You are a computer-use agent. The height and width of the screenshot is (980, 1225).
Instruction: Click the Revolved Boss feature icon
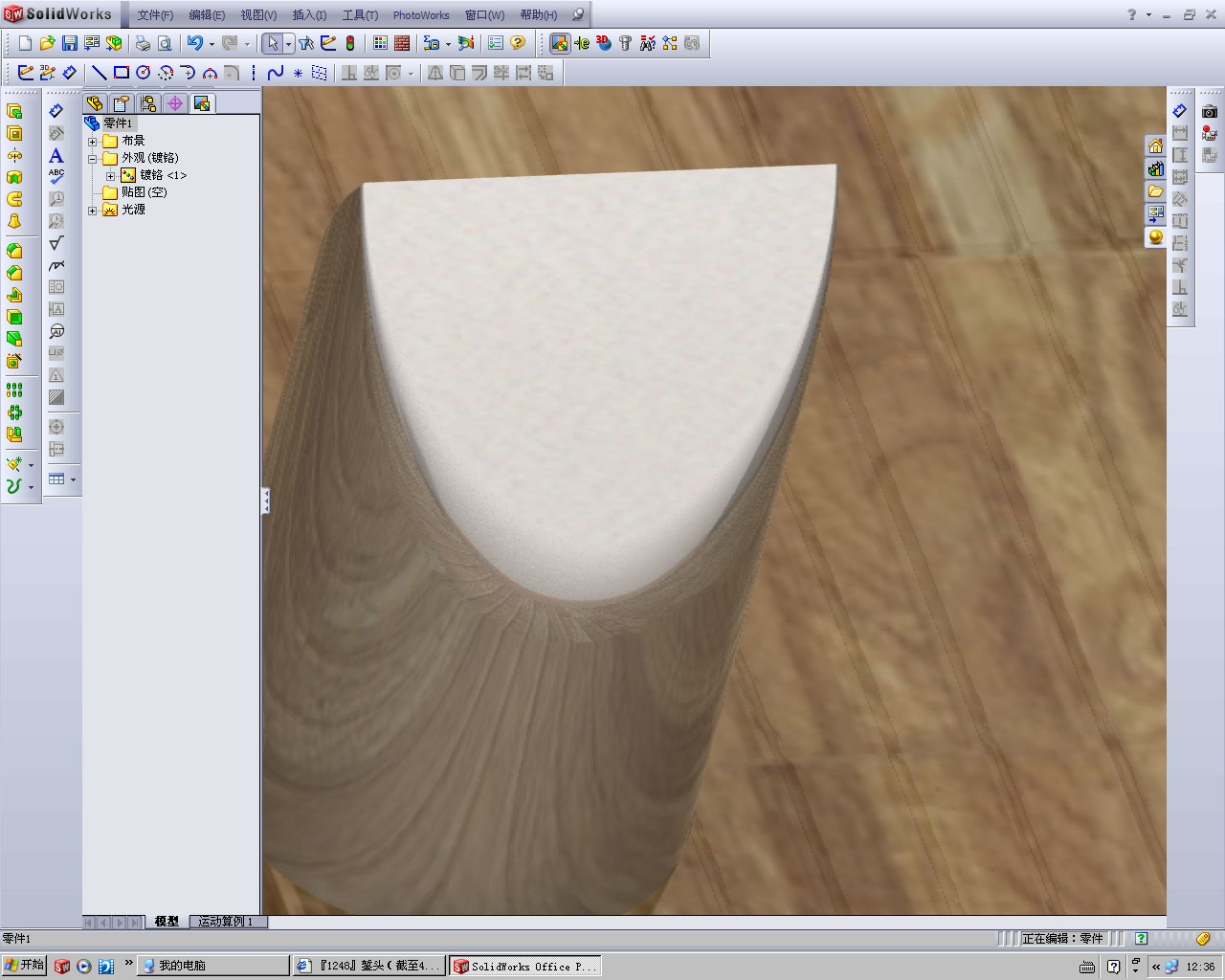click(x=14, y=155)
